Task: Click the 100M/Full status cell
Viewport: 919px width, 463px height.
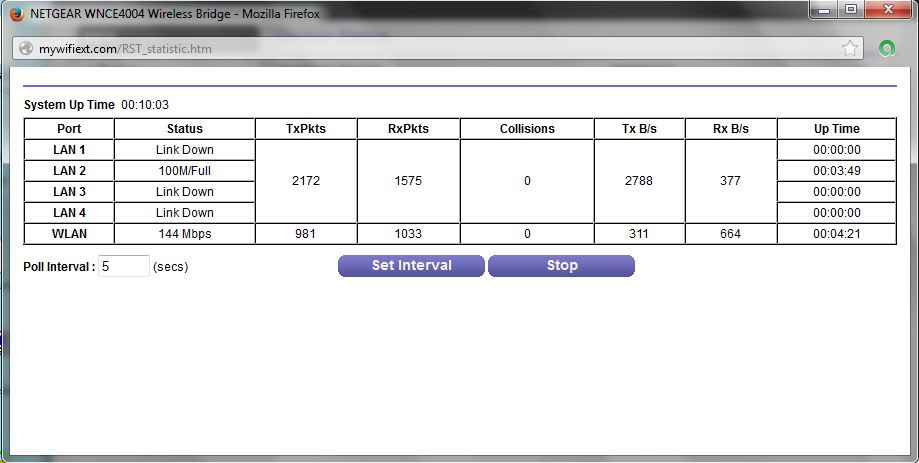Action: [185, 171]
